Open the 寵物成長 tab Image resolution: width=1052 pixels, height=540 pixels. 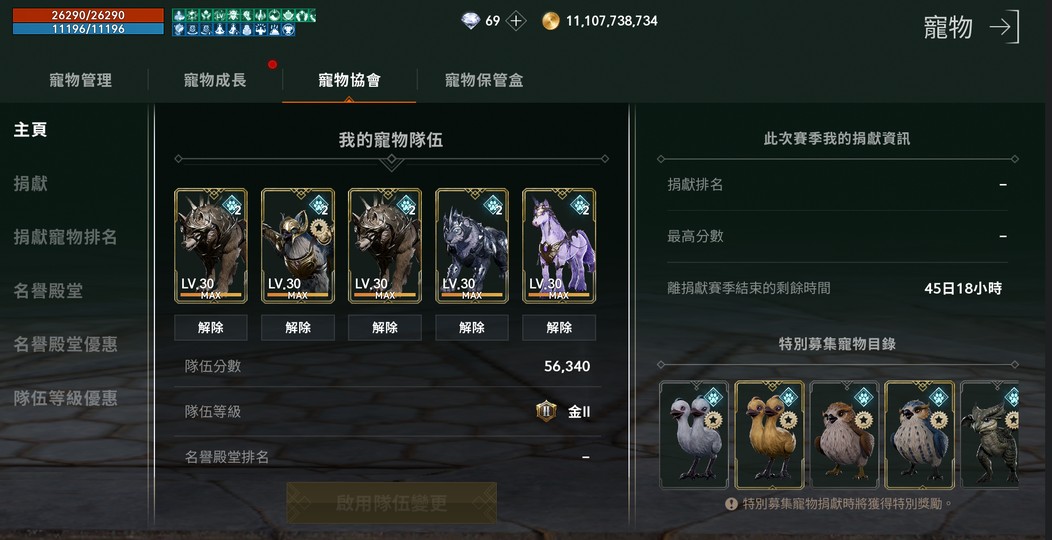coord(215,80)
